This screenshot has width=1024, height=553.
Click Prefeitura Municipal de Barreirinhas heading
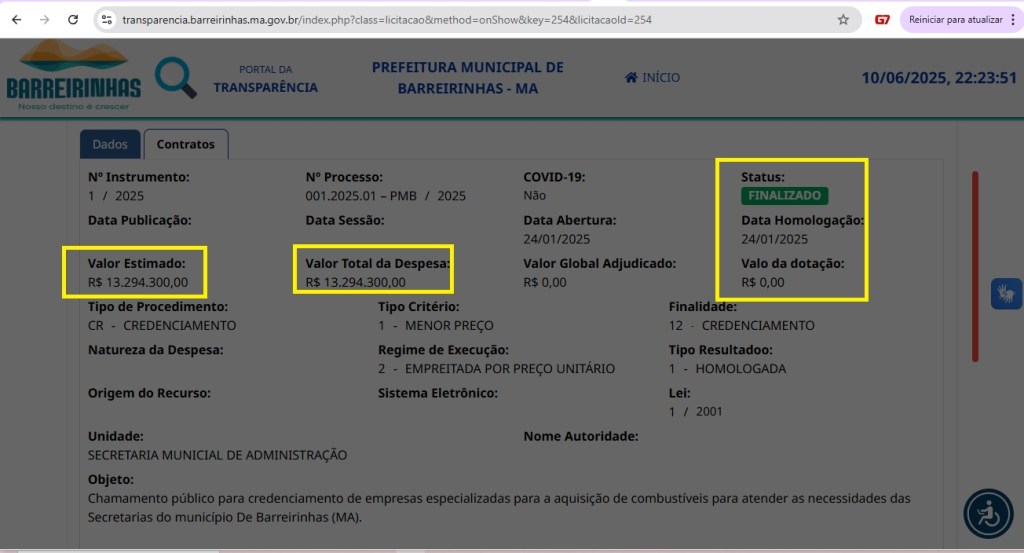coord(467,78)
